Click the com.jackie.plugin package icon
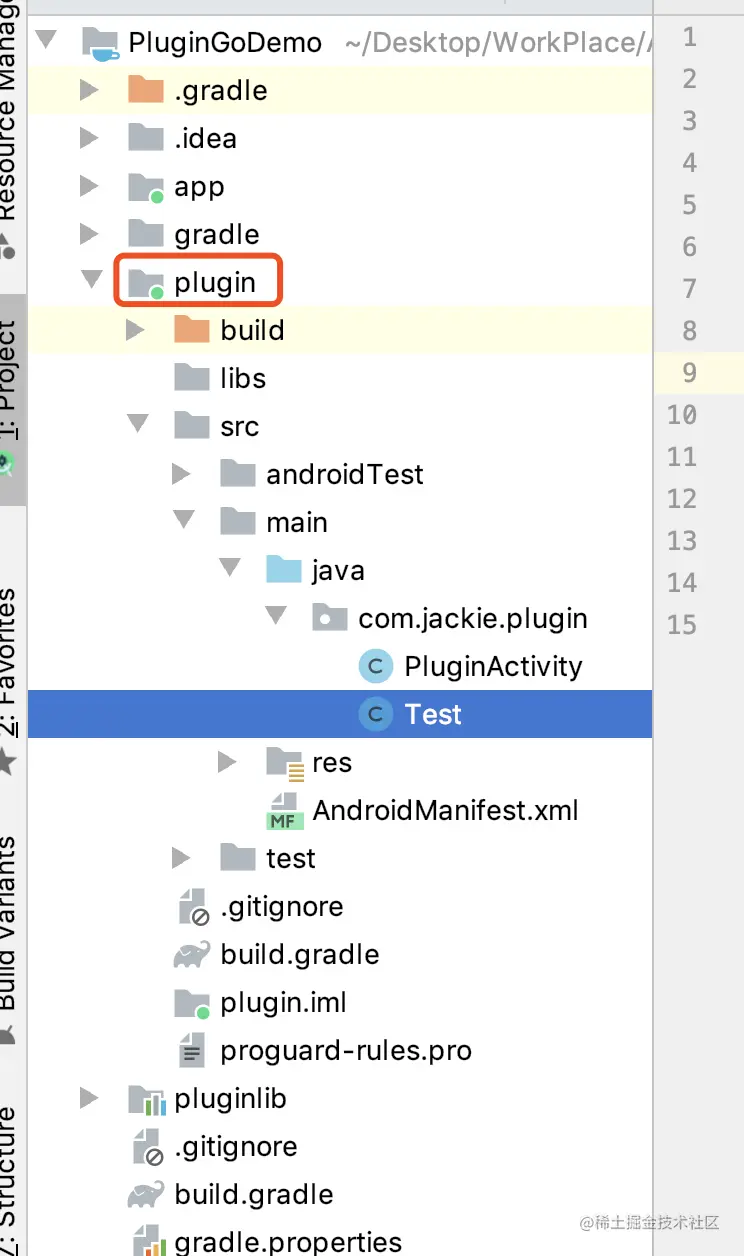 point(330,618)
